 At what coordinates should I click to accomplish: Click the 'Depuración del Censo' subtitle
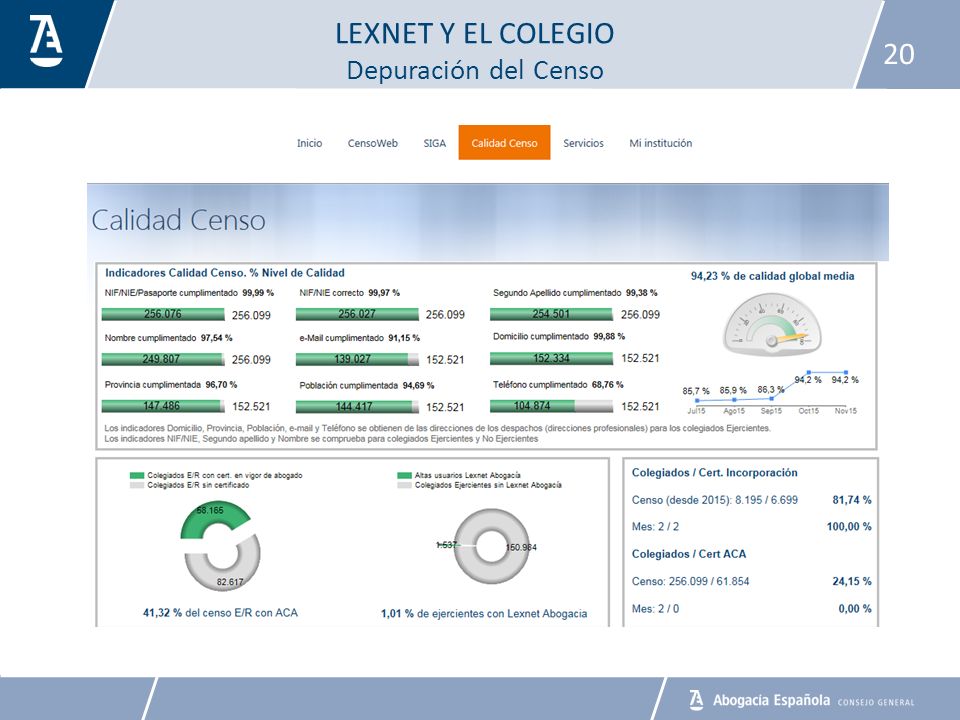475,70
